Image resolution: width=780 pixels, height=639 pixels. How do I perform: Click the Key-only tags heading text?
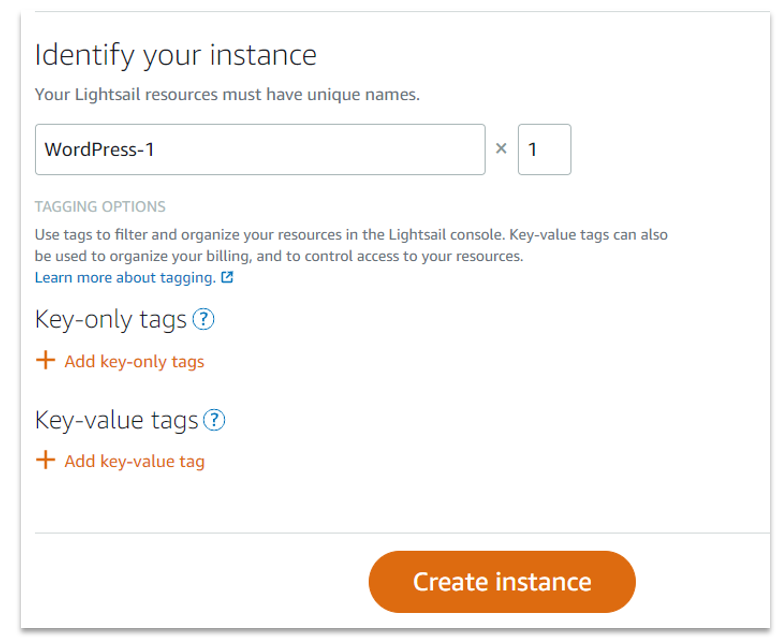(x=111, y=320)
